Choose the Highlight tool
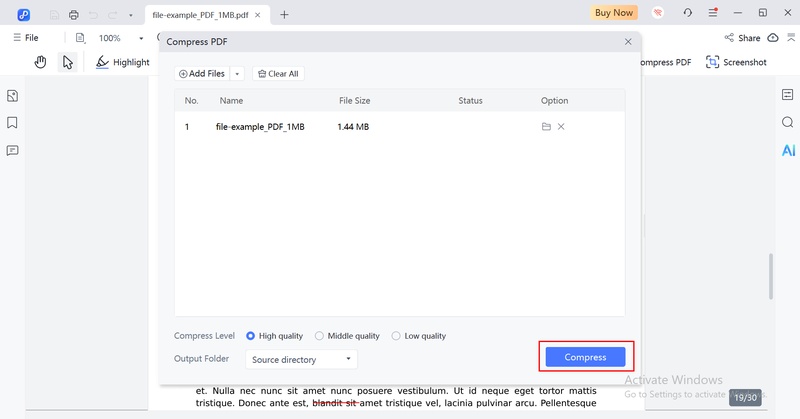Viewport: 800px width, 419px height. (123, 62)
